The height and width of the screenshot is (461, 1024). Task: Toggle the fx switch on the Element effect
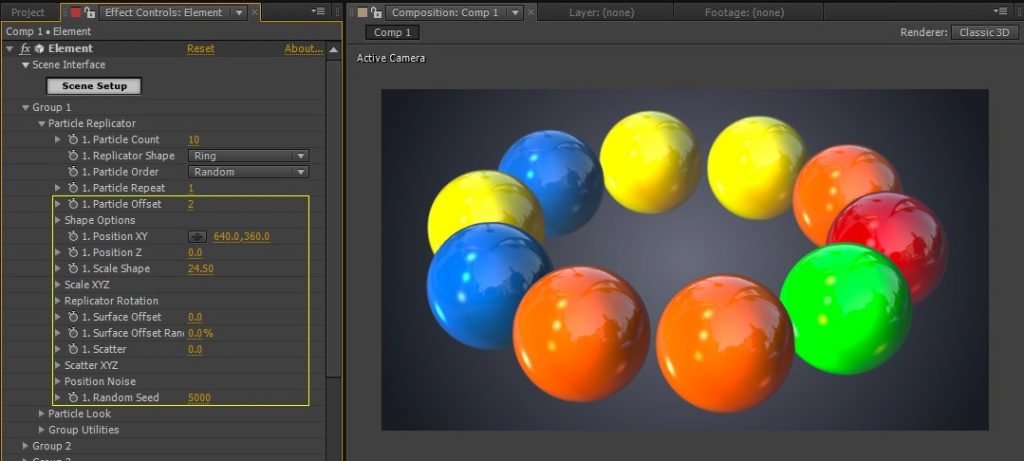coord(25,49)
